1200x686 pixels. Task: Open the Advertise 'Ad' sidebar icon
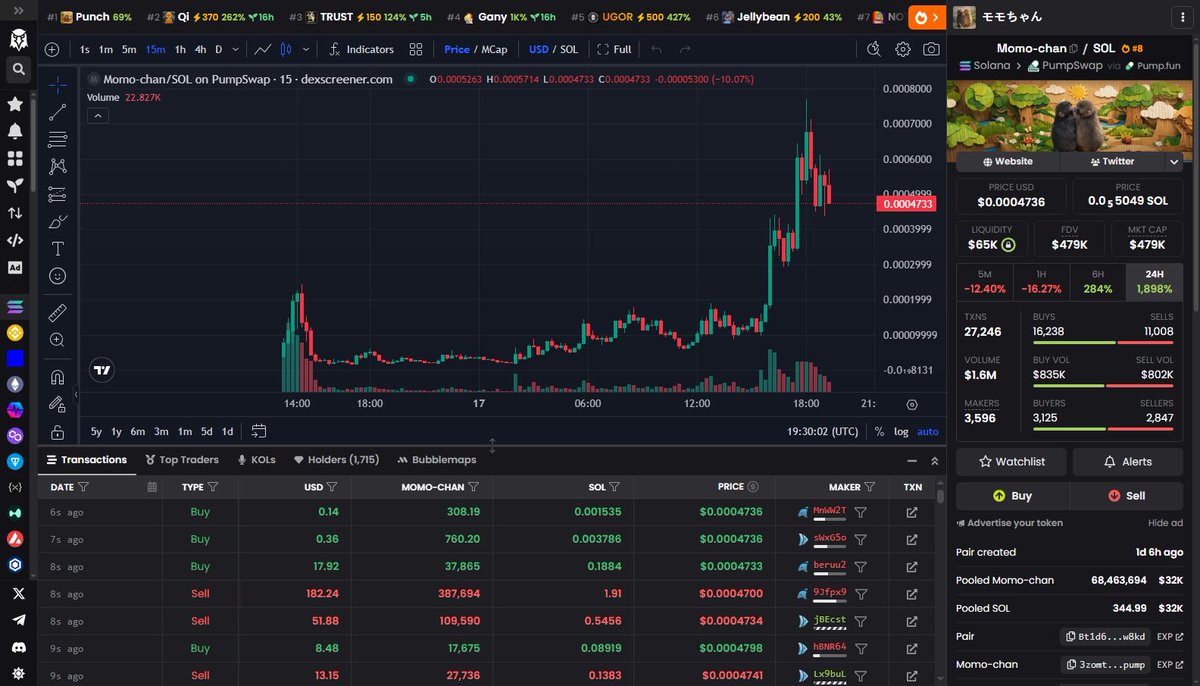pyautogui.click(x=15, y=267)
